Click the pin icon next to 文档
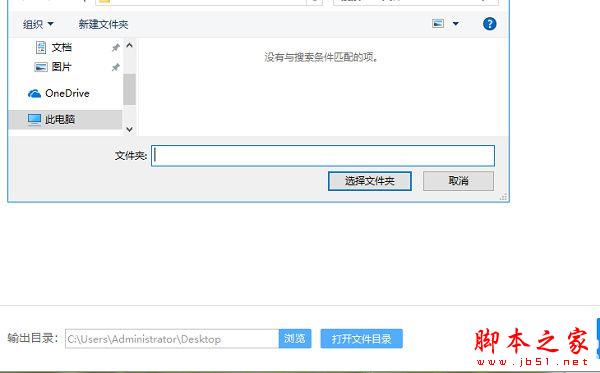Screen dimensions: 600x373 115,47
